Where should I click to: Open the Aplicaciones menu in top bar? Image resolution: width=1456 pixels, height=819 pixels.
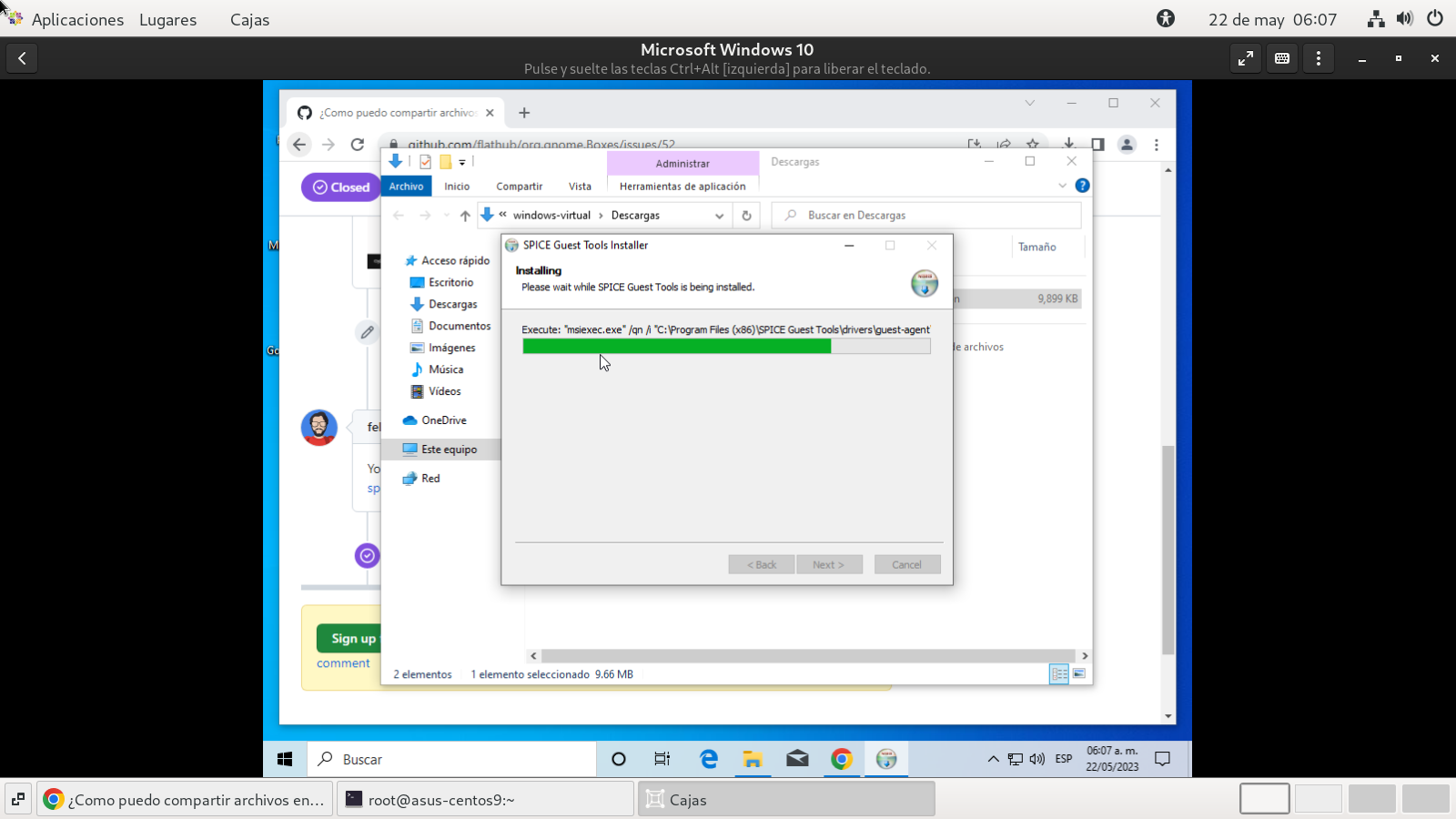77,19
